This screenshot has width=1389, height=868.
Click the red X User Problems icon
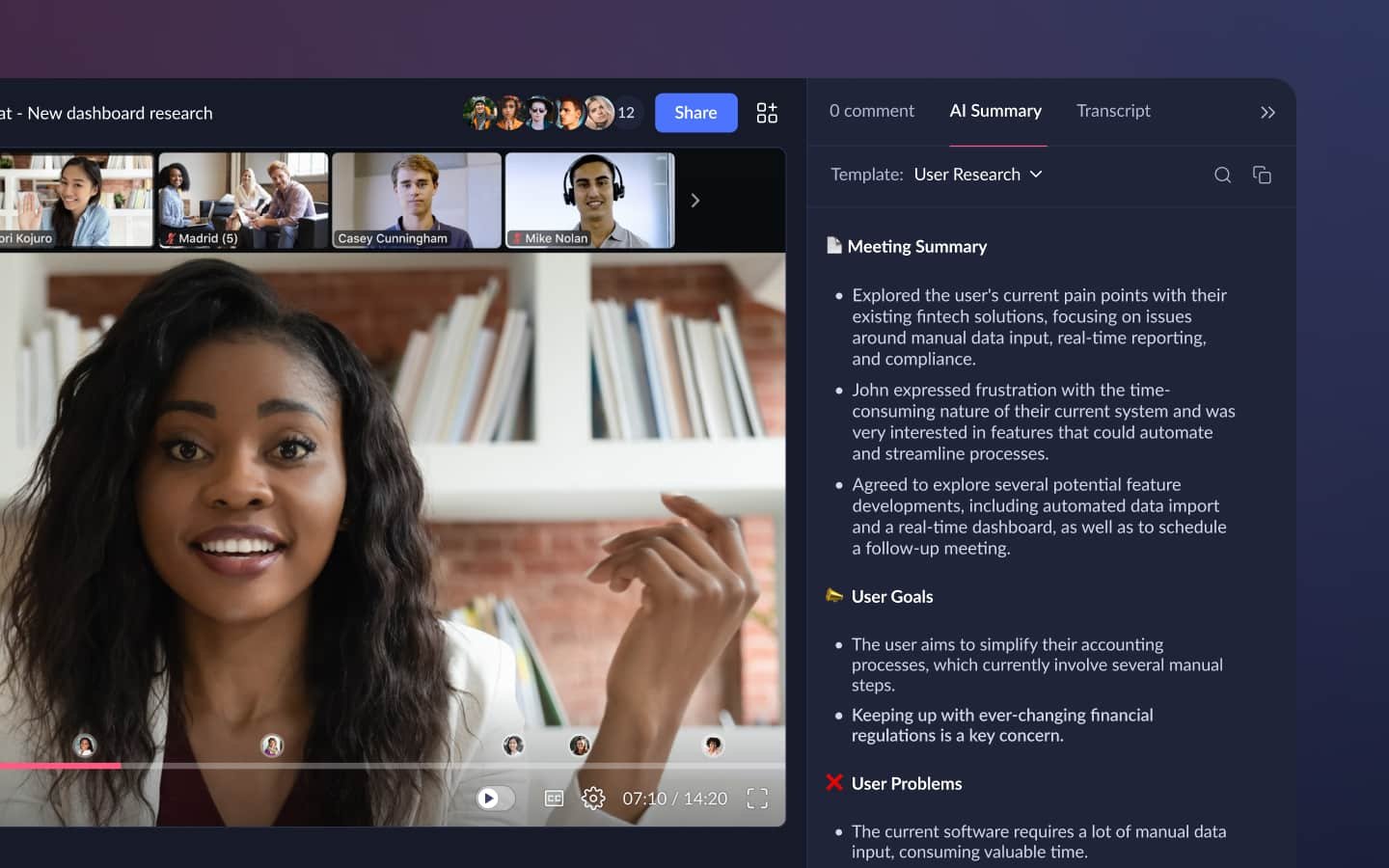pyautogui.click(x=834, y=782)
